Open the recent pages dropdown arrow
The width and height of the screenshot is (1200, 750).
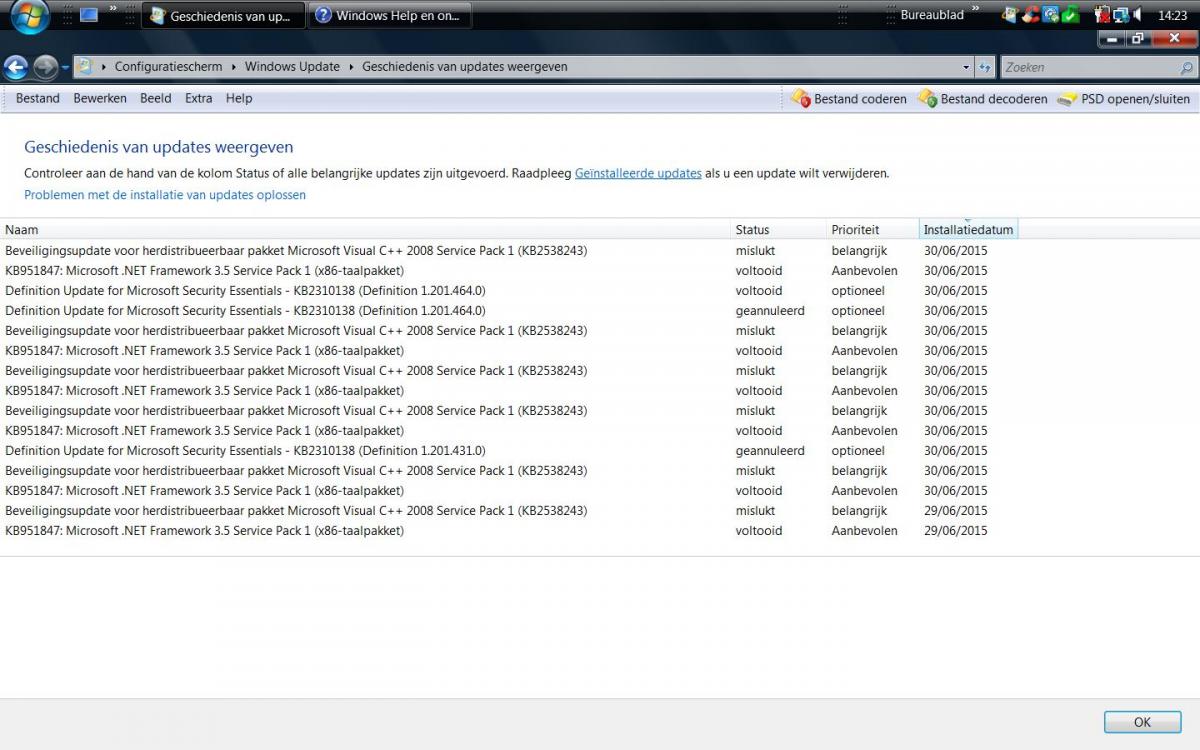click(65, 68)
